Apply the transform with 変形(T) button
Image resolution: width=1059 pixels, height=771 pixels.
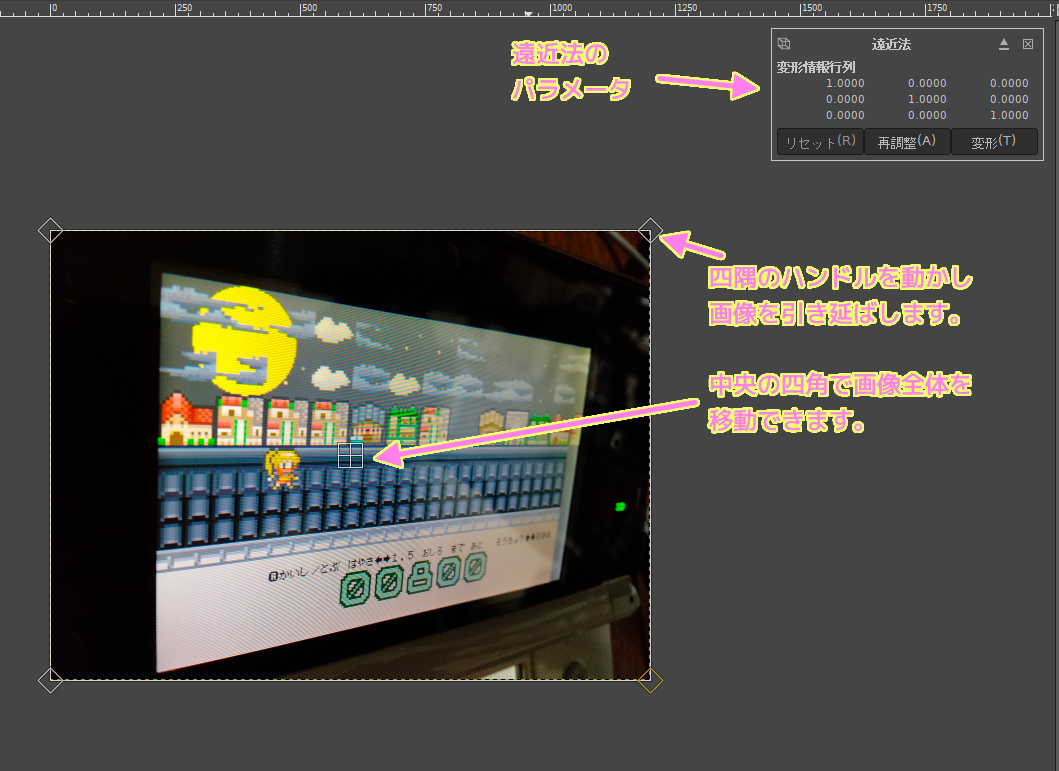(993, 143)
